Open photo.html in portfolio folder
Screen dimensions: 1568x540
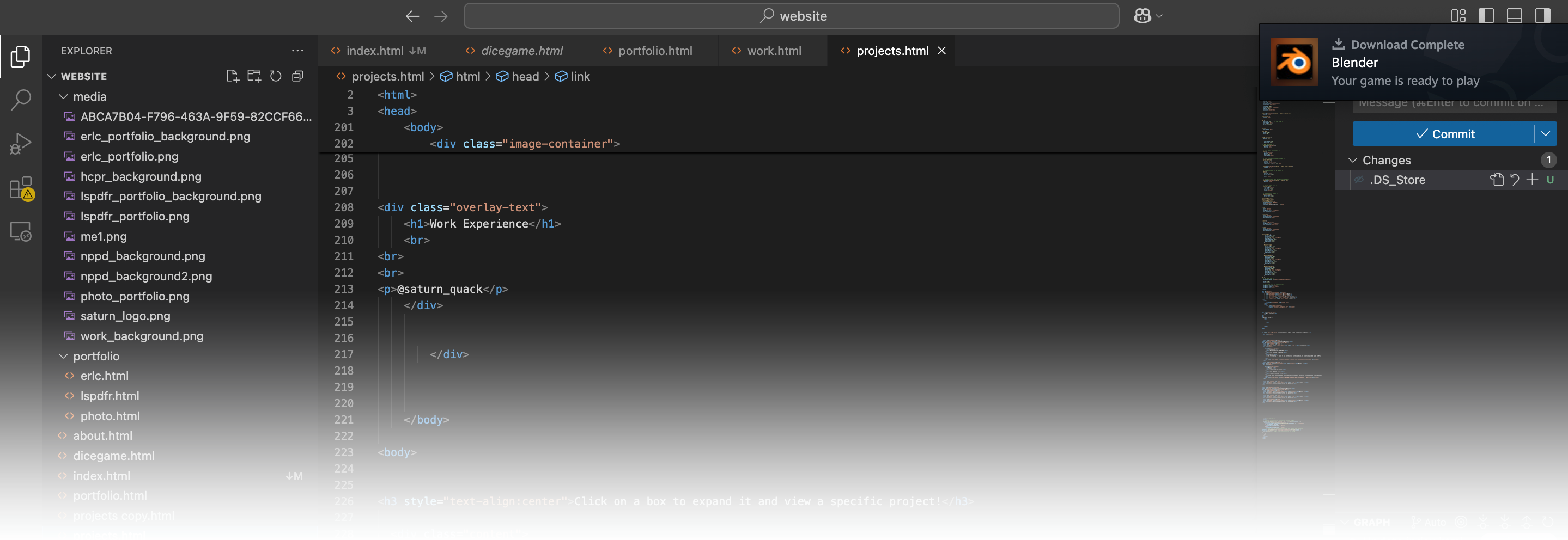click(110, 416)
